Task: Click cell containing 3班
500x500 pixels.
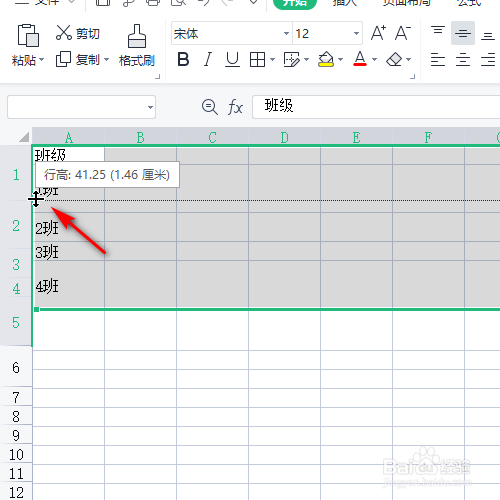Action: 69,251
